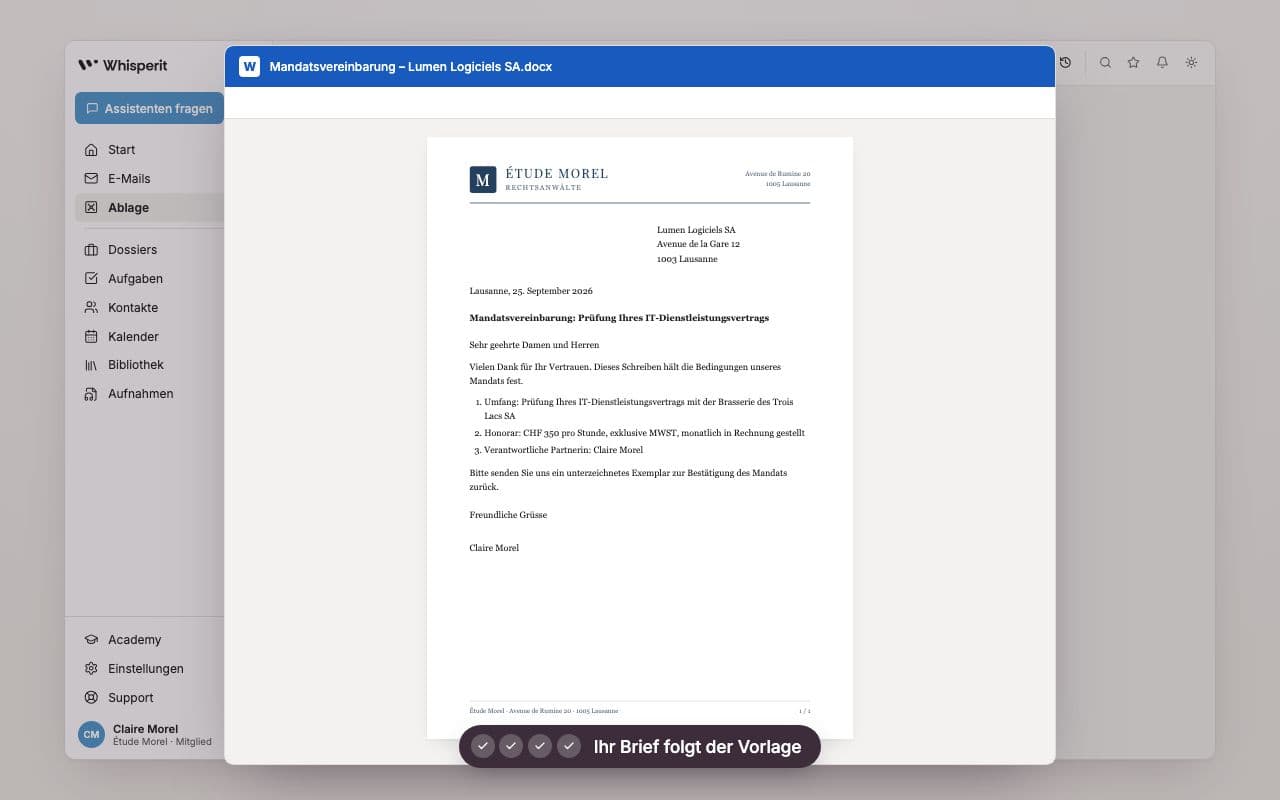This screenshot has height=800, width=1280.
Task: Click the Support lifebuoy icon
Action: tap(91, 698)
